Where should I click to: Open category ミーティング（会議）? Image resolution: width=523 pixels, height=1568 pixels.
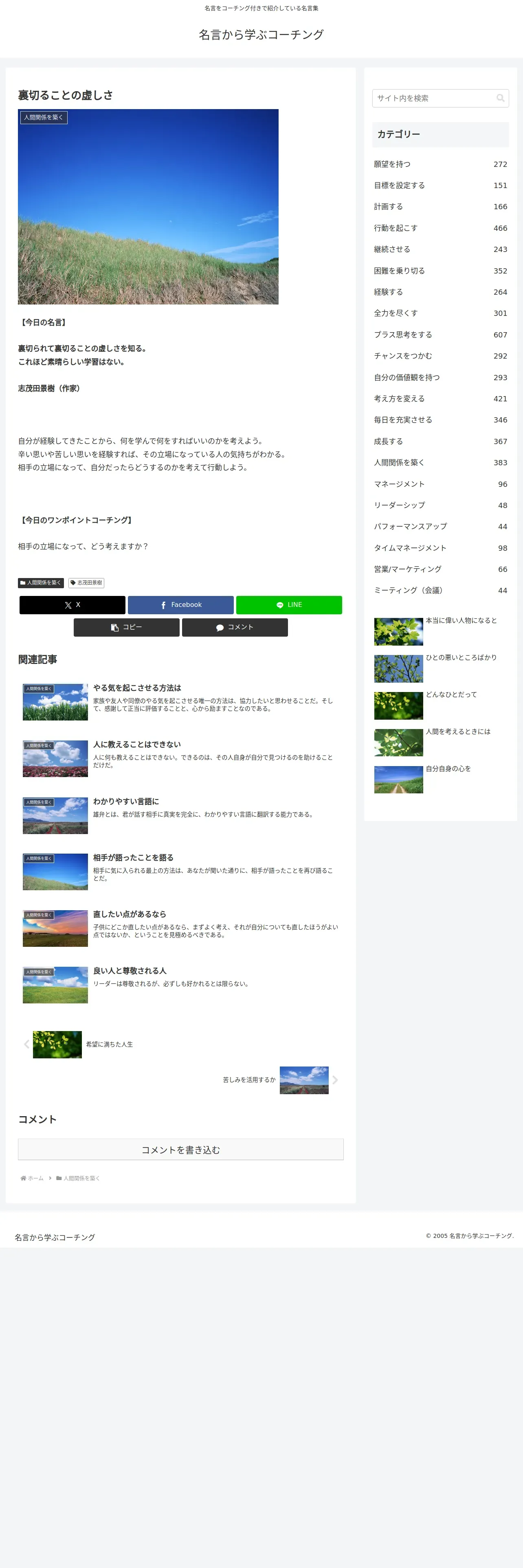pyautogui.click(x=440, y=590)
